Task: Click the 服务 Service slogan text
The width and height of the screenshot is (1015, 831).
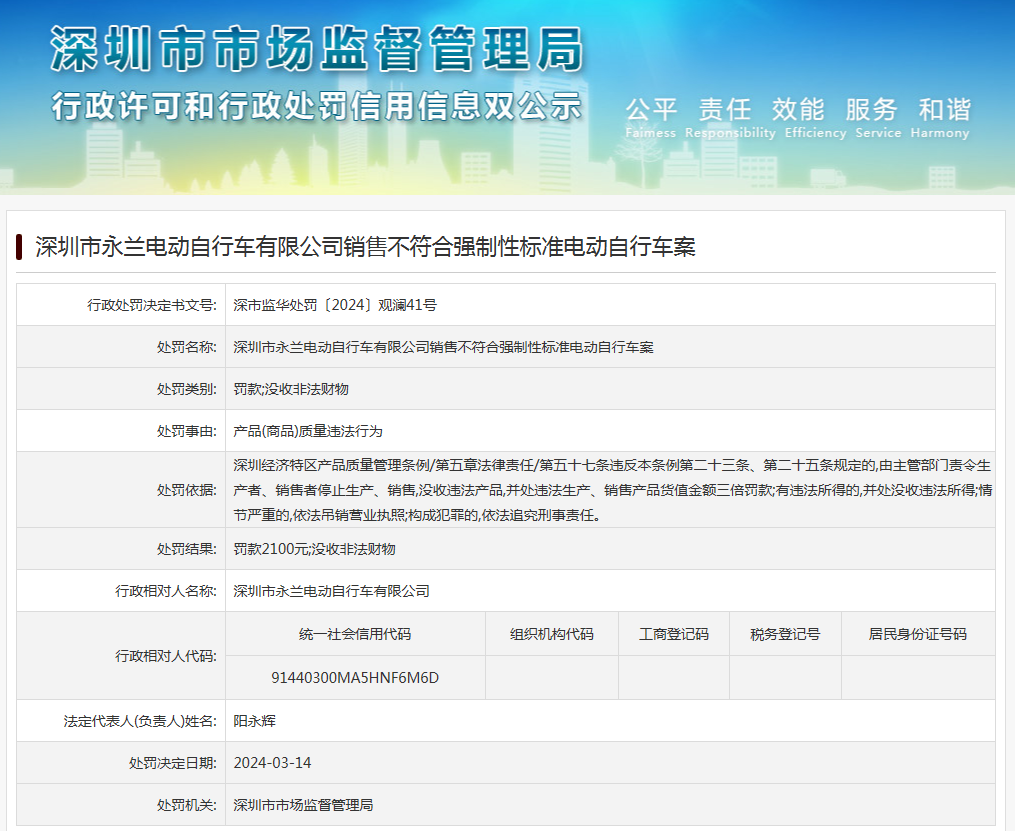Action: 871,118
